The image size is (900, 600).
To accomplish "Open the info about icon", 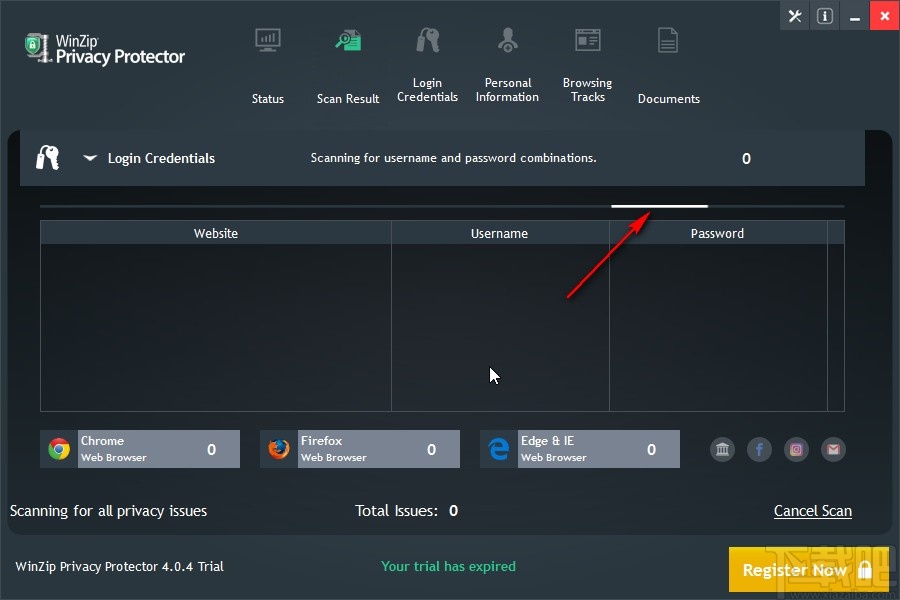I will click(x=825, y=16).
